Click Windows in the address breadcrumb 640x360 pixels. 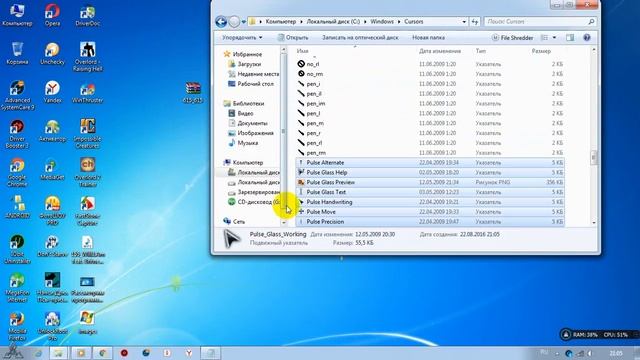[382, 22]
